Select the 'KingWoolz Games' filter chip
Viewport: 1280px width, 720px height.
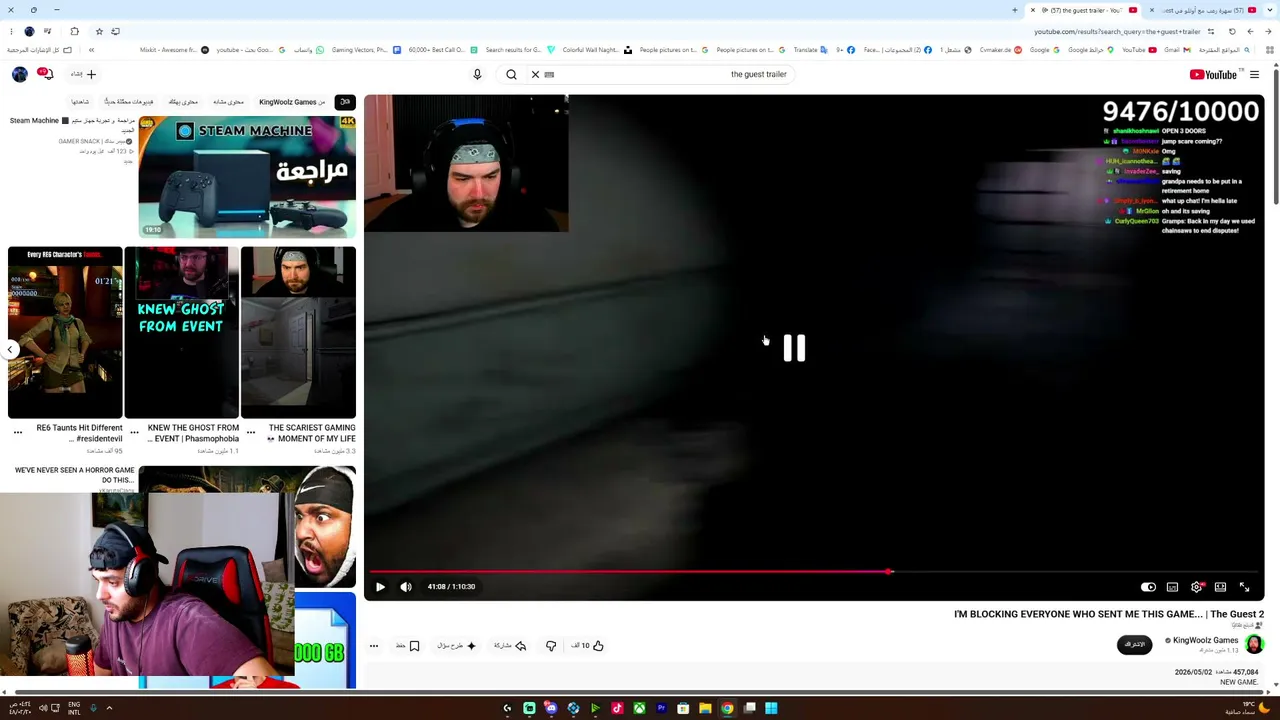292,102
